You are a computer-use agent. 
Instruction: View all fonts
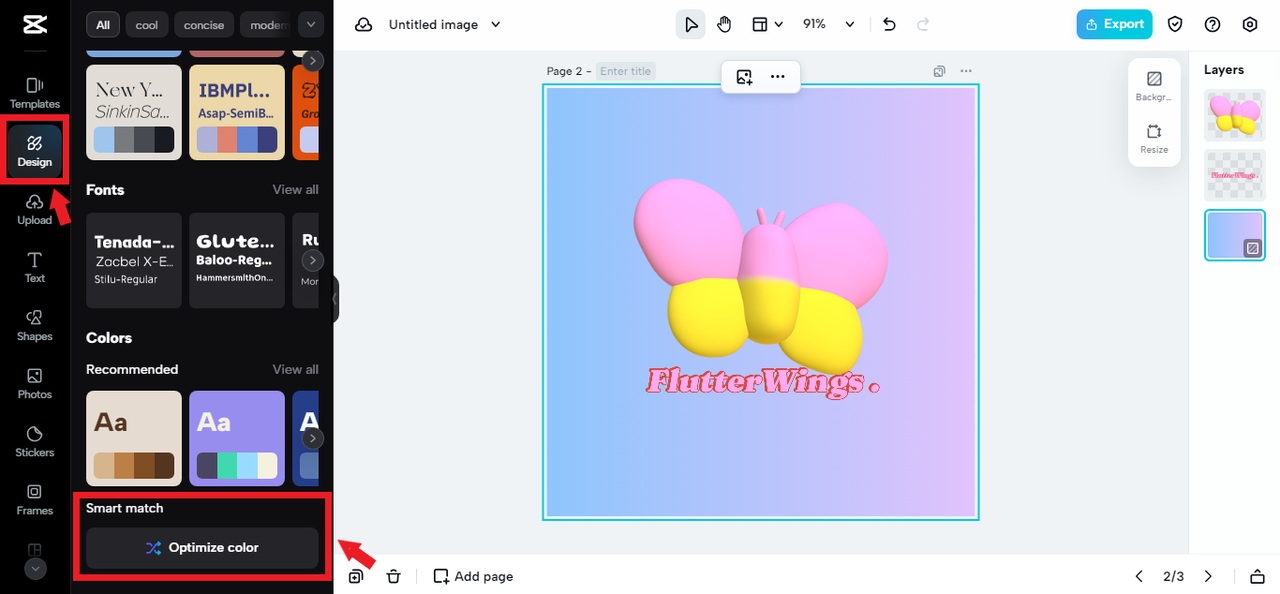coord(296,190)
